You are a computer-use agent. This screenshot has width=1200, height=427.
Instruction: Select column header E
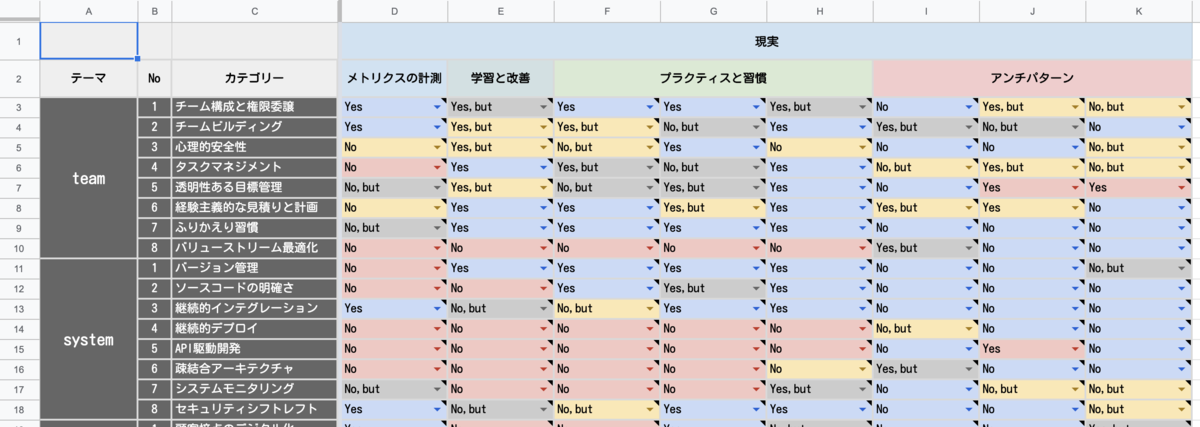pos(500,11)
